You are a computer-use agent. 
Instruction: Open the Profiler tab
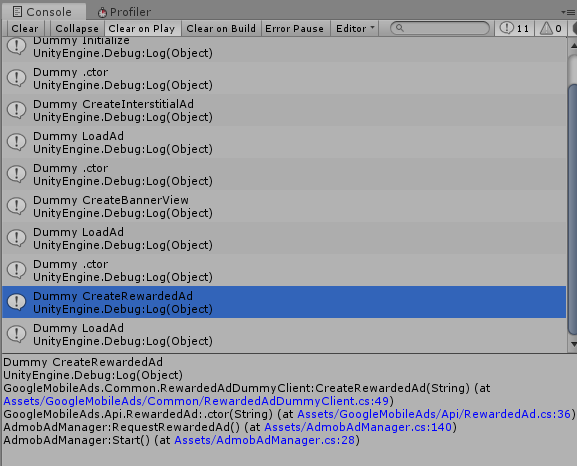[x=124, y=12]
